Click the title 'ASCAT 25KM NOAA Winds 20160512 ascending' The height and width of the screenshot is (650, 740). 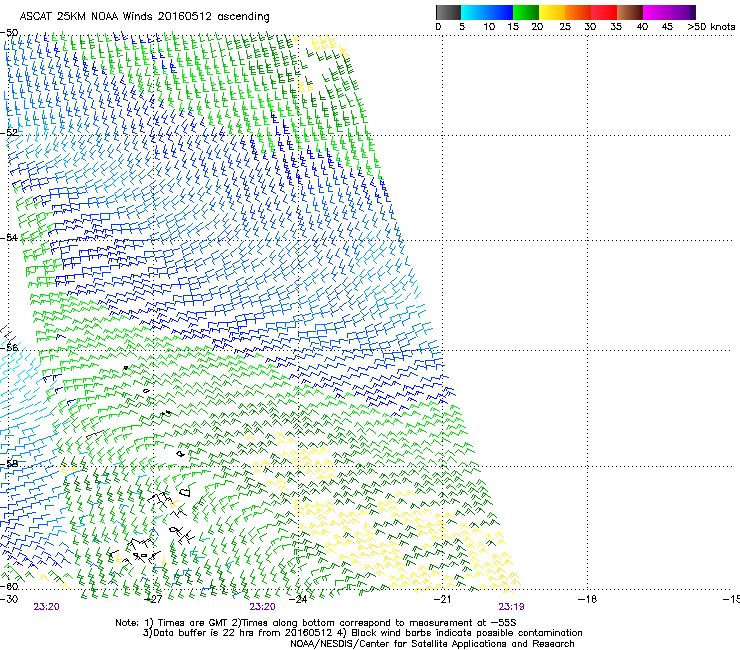[x=144, y=17]
